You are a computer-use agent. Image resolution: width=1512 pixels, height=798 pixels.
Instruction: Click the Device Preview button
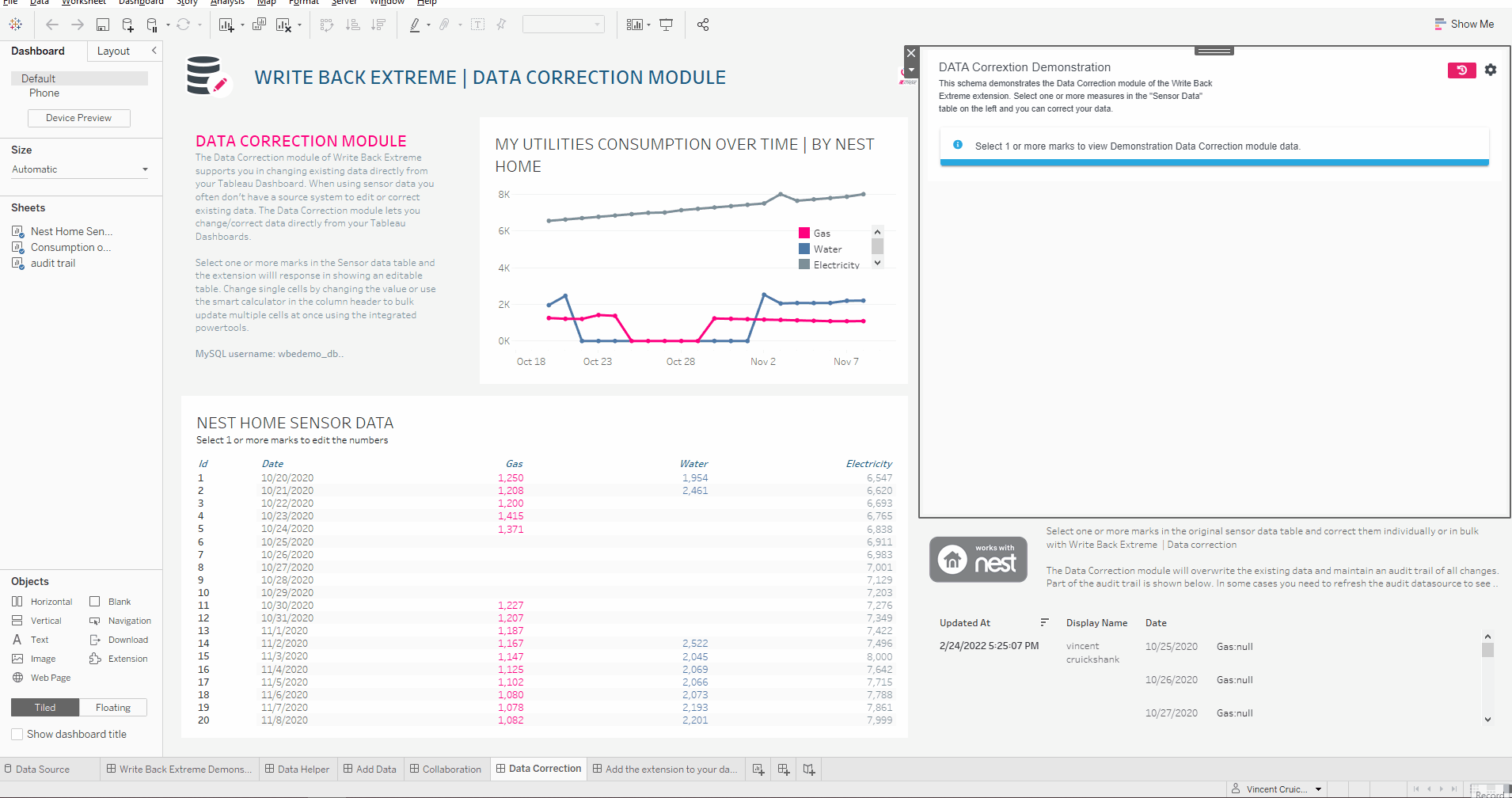point(79,118)
